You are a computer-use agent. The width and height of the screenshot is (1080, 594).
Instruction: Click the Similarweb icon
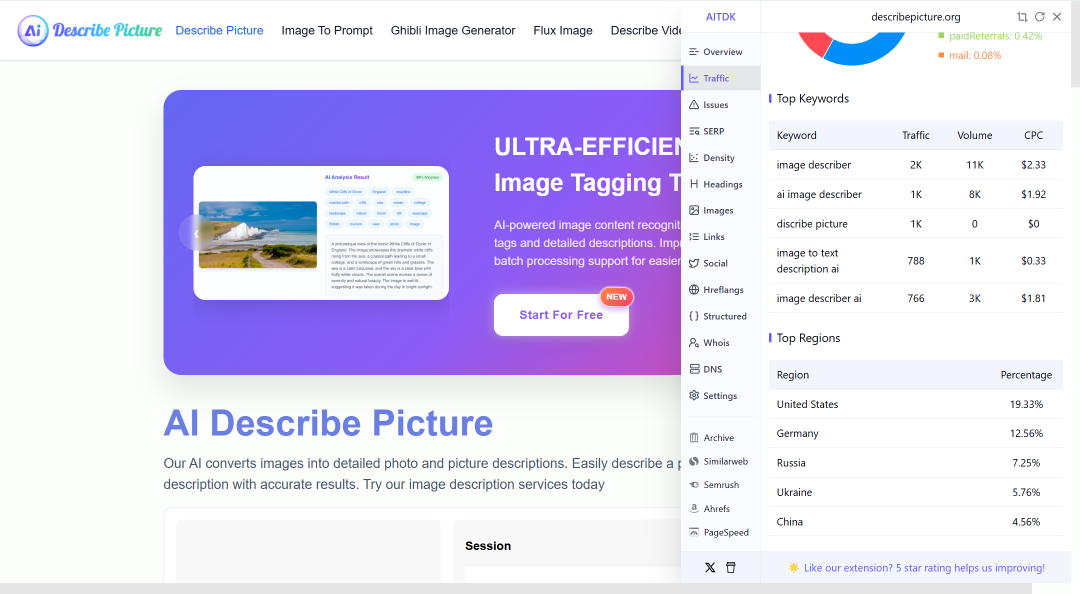694,461
